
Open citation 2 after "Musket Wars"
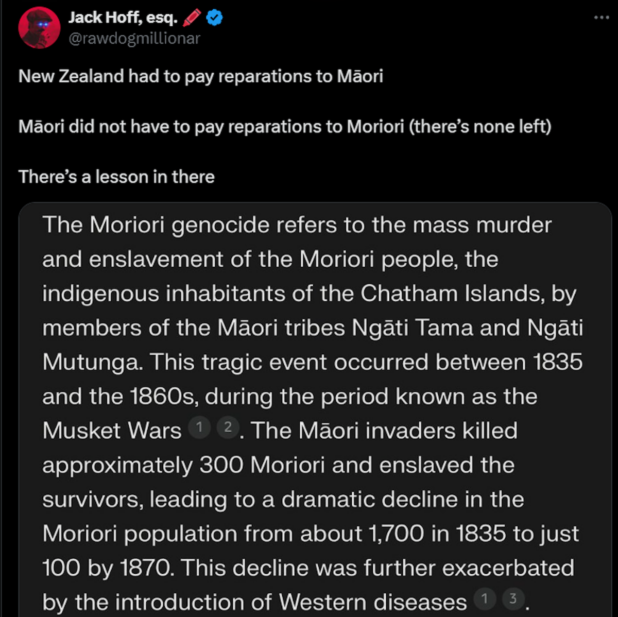pyautogui.click(x=228, y=430)
